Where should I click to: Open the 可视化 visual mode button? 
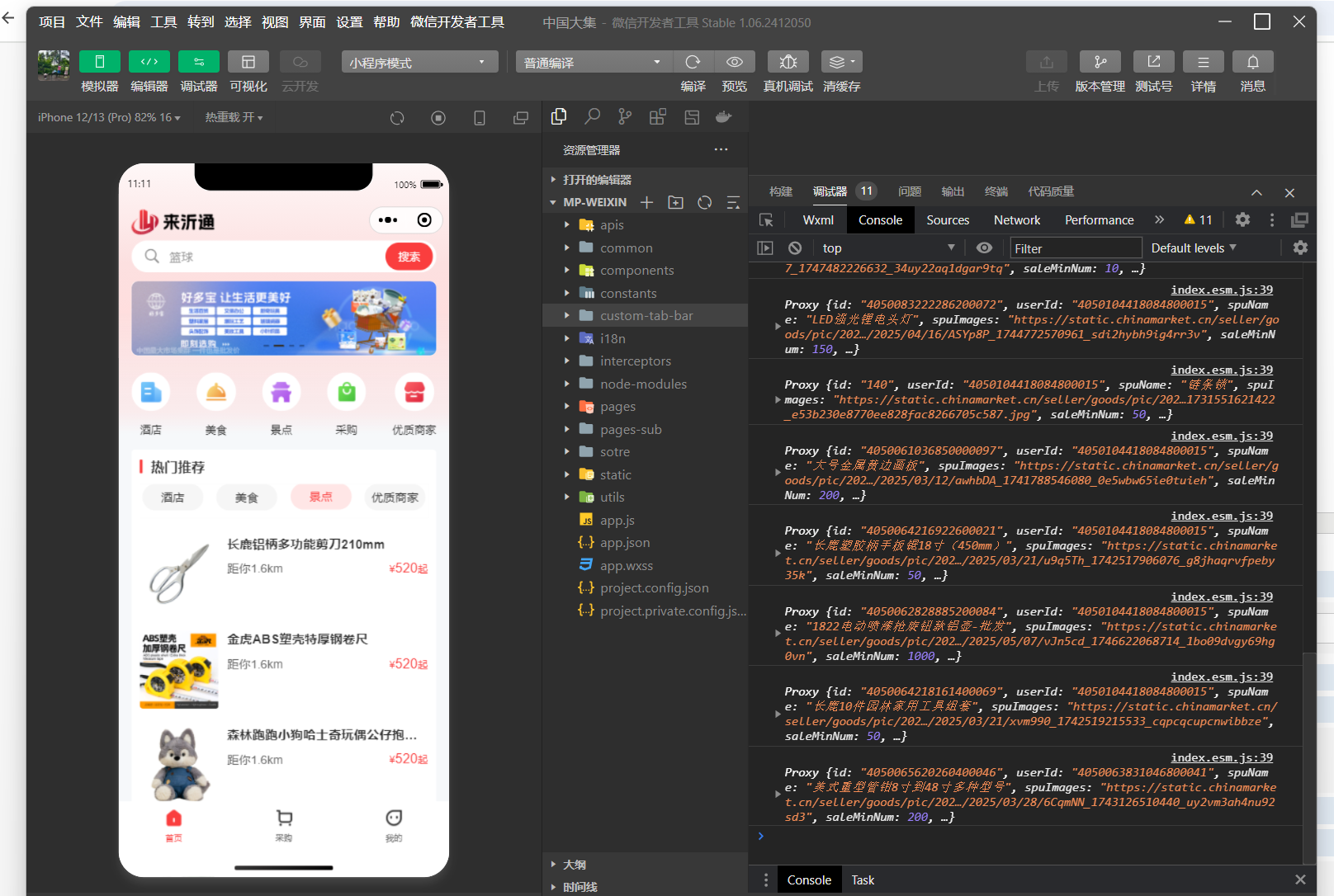tap(248, 62)
